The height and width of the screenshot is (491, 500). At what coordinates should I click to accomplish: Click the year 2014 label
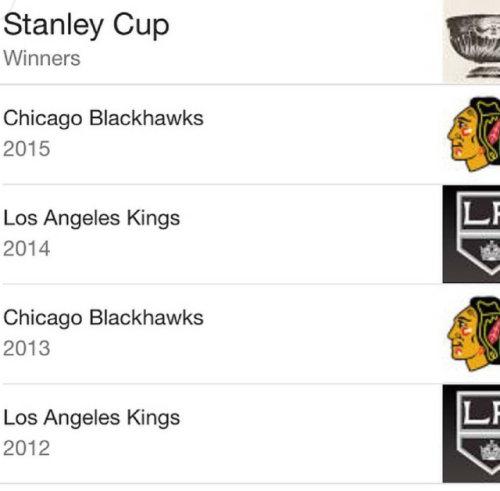(27, 249)
